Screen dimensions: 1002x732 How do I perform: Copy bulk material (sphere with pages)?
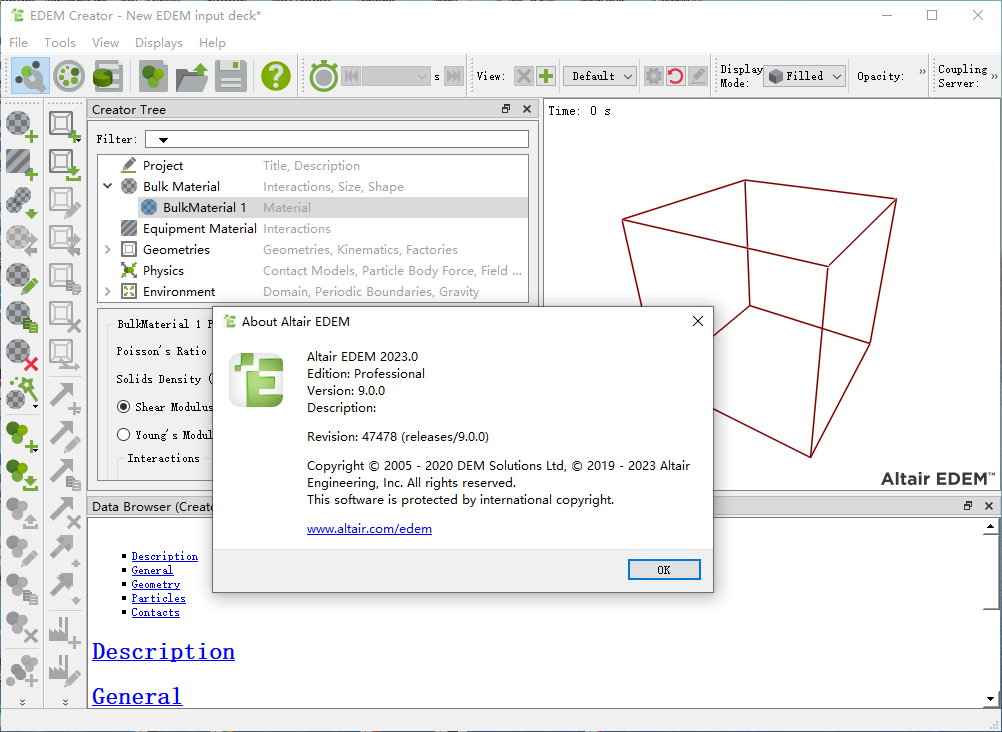21,316
